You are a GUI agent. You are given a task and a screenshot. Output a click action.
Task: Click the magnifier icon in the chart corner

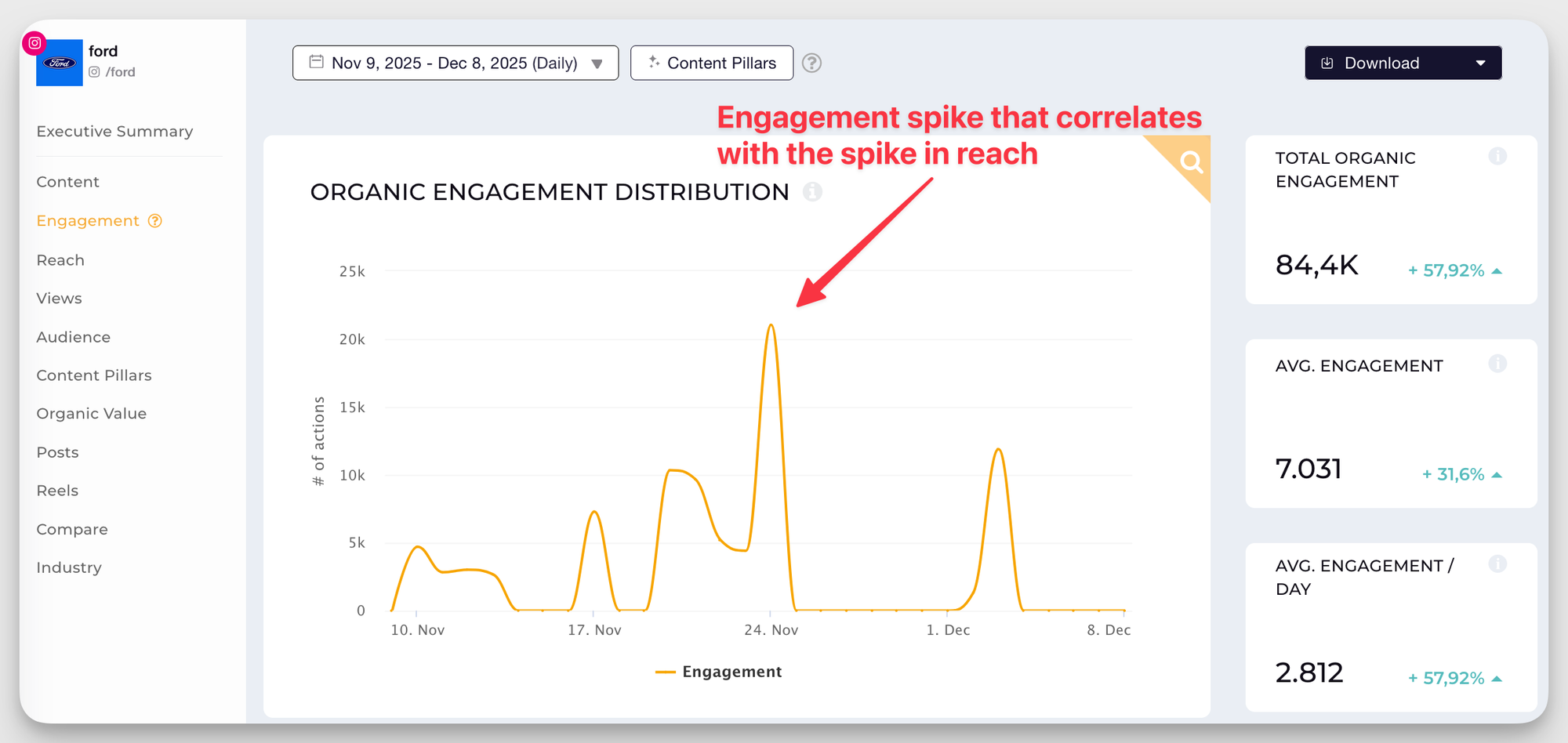click(x=1191, y=162)
